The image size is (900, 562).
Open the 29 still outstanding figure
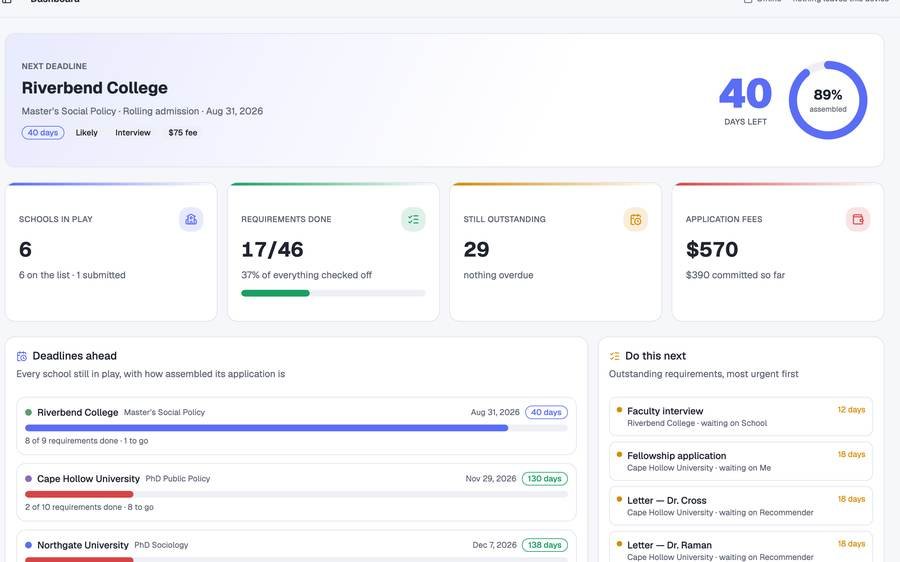click(x=476, y=249)
